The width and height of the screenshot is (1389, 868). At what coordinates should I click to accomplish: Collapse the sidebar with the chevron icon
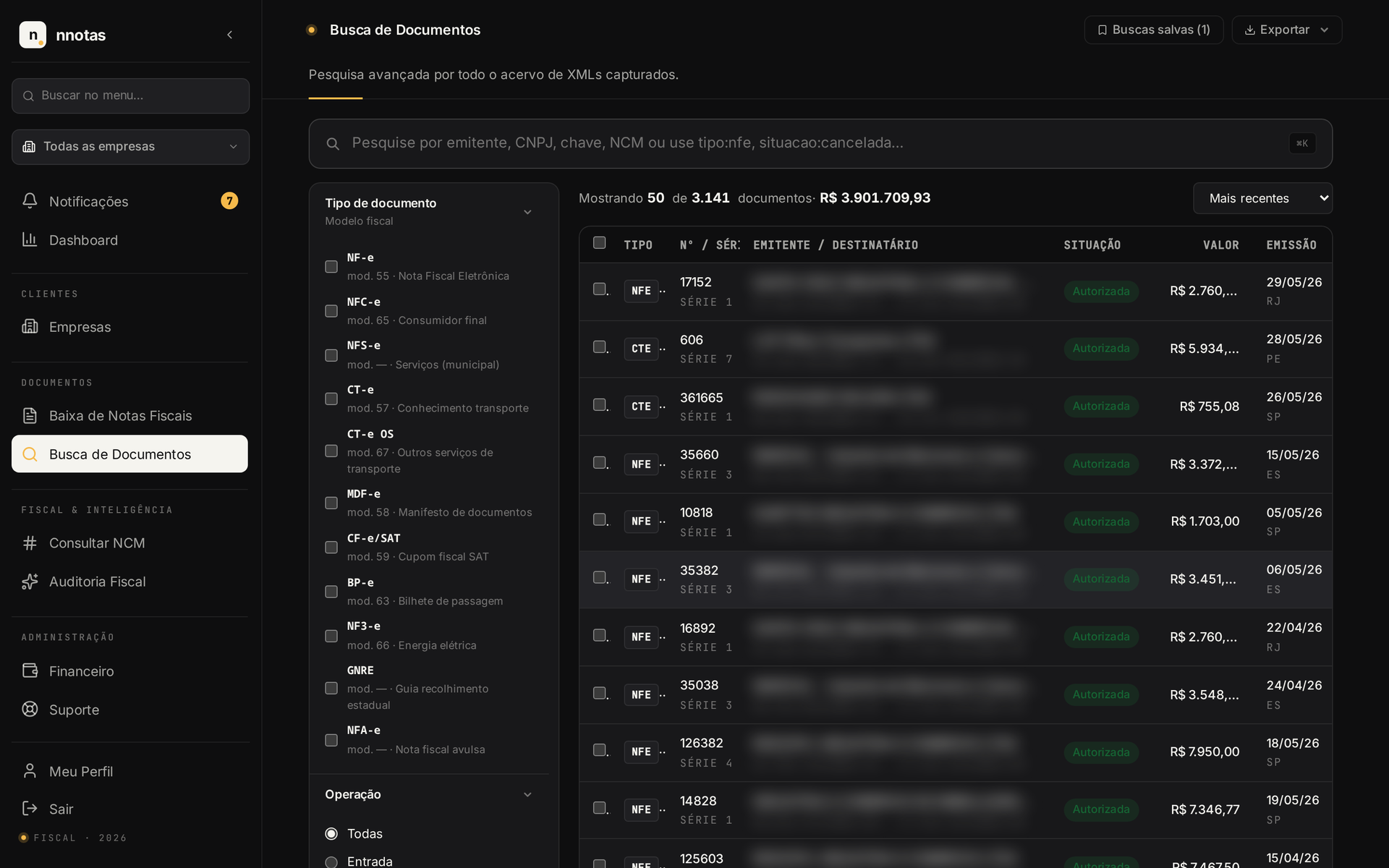(x=229, y=35)
